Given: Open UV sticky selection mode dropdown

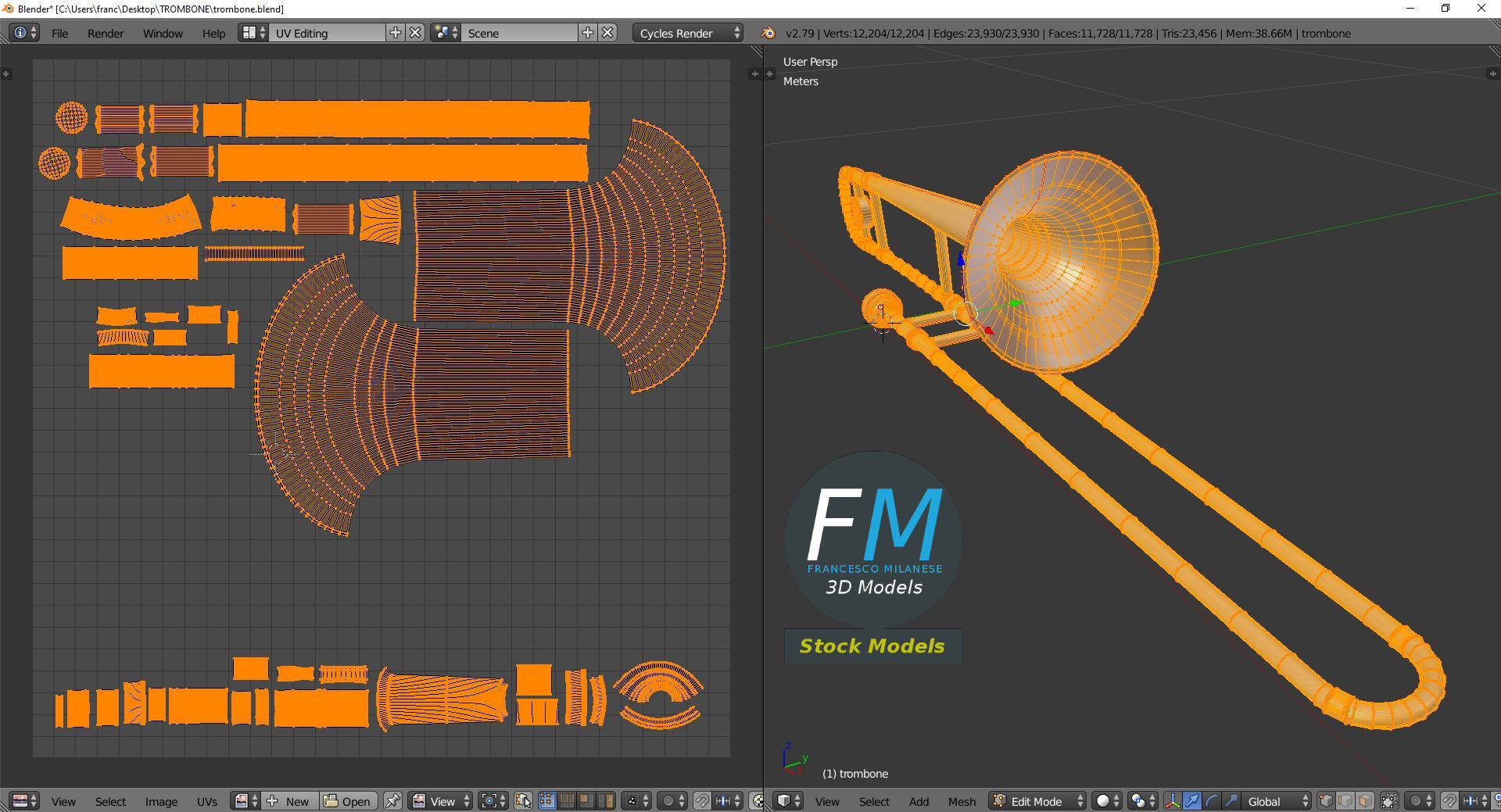Looking at the screenshot, I should (636, 801).
